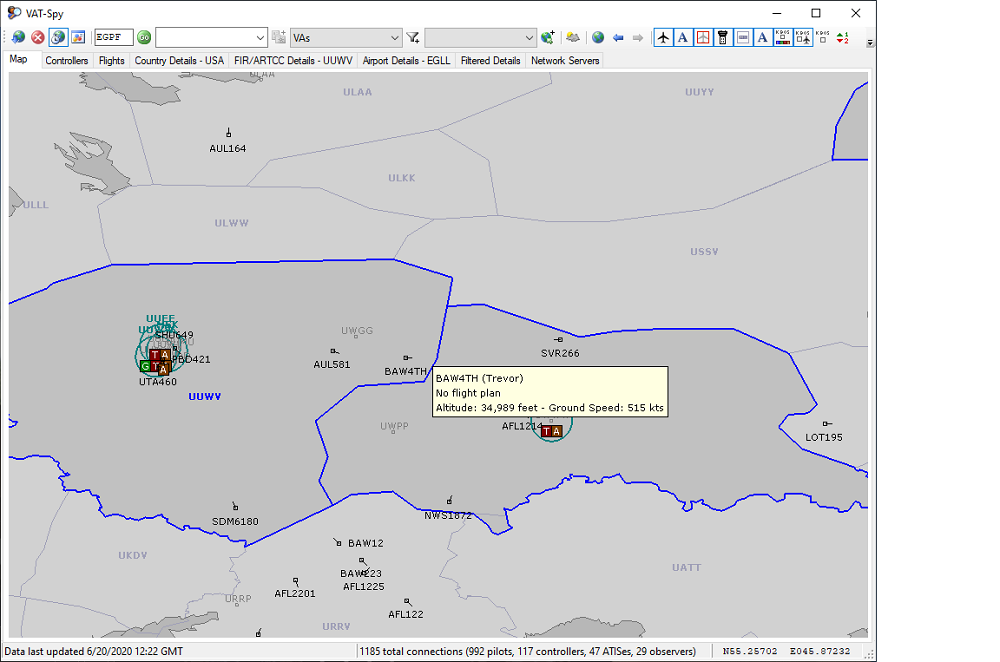Screen dimensions: 1000x662
Task: Click the red cancel download icon
Action: point(38,38)
